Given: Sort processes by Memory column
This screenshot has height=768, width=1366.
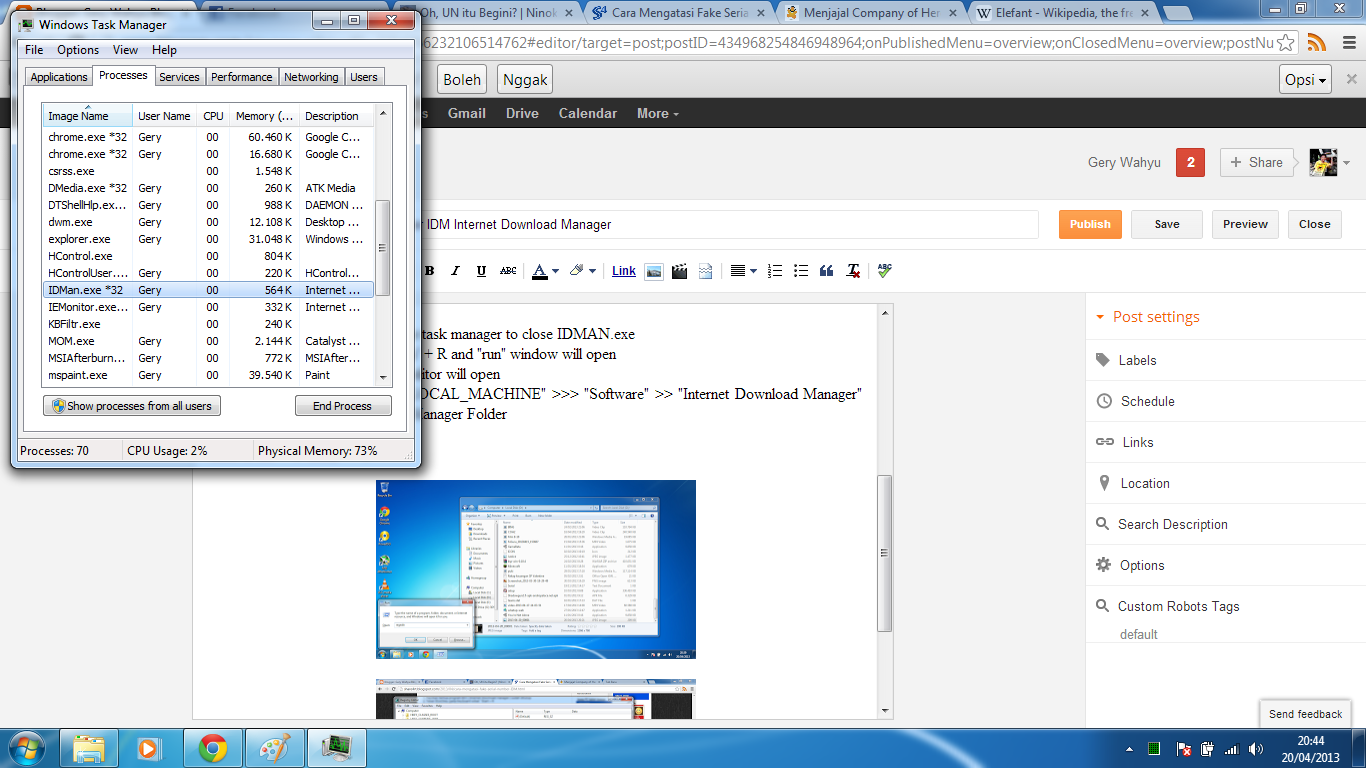Looking at the screenshot, I should (x=264, y=116).
